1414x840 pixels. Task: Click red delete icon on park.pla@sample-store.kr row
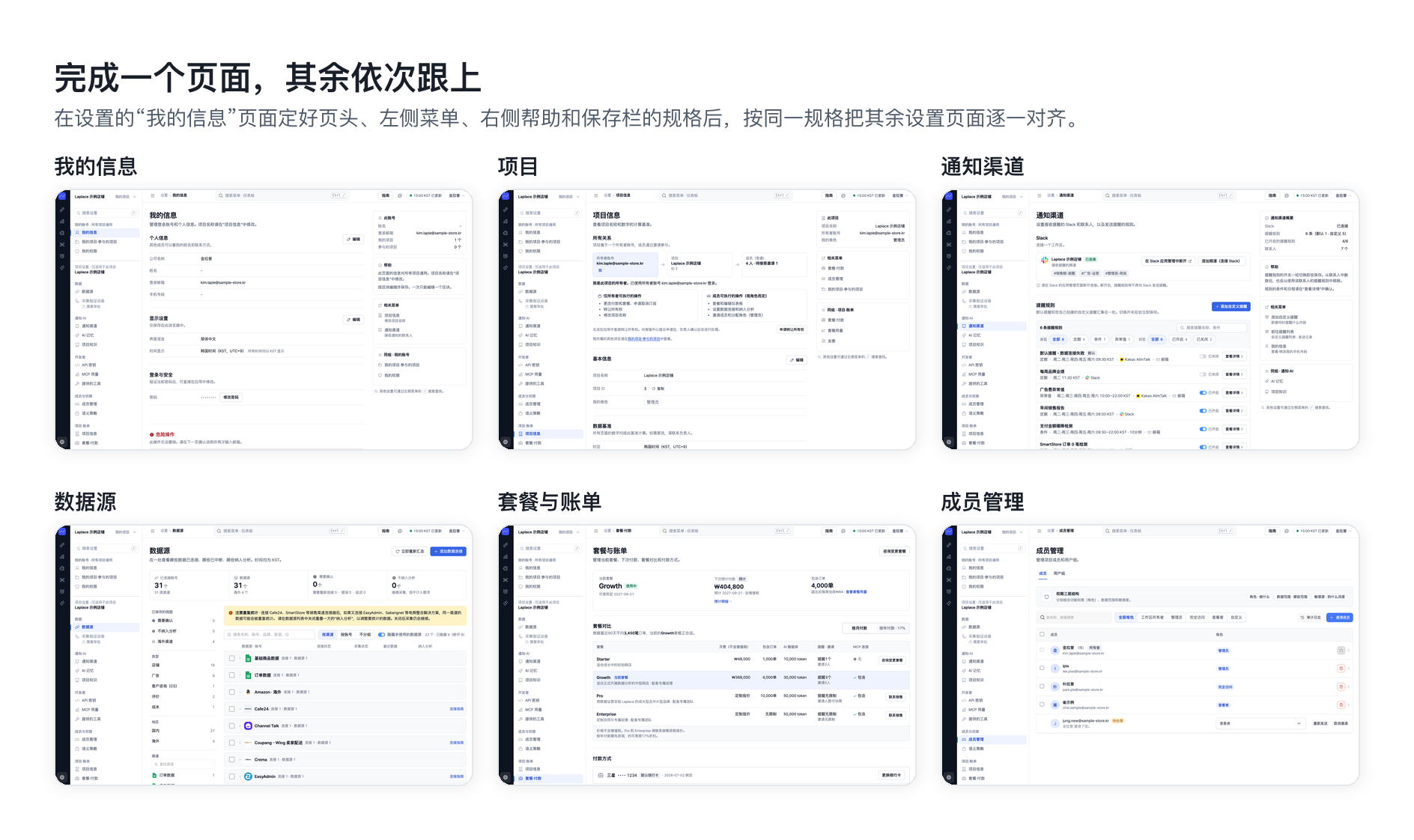(x=1341, y=687)
